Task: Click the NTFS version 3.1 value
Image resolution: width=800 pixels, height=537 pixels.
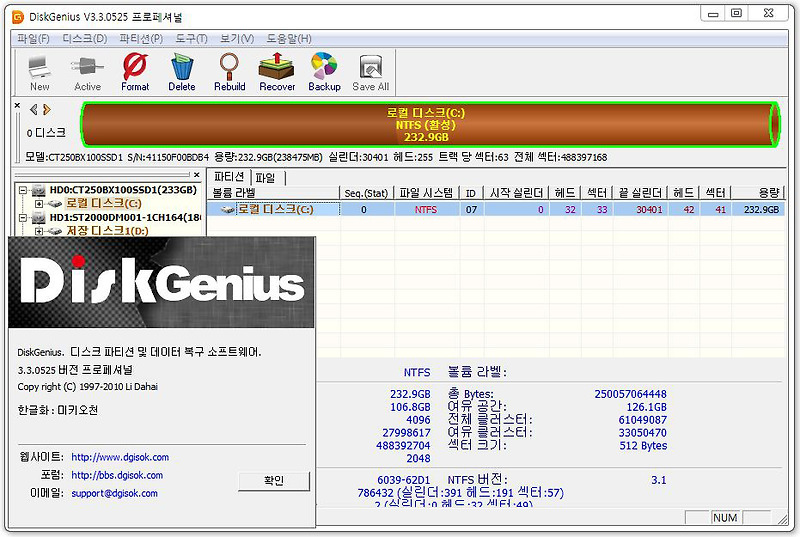Action: 659,480
